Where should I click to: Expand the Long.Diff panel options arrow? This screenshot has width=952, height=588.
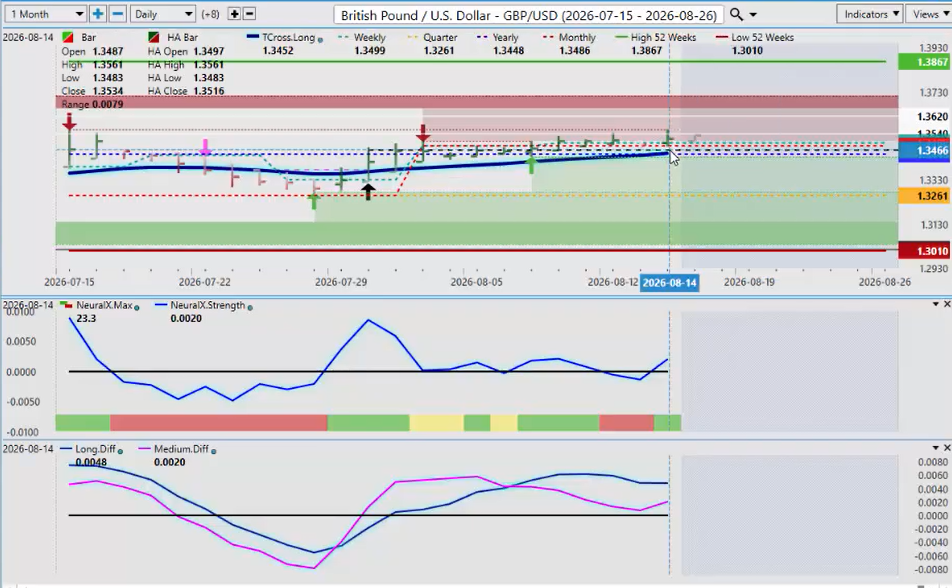936,448
